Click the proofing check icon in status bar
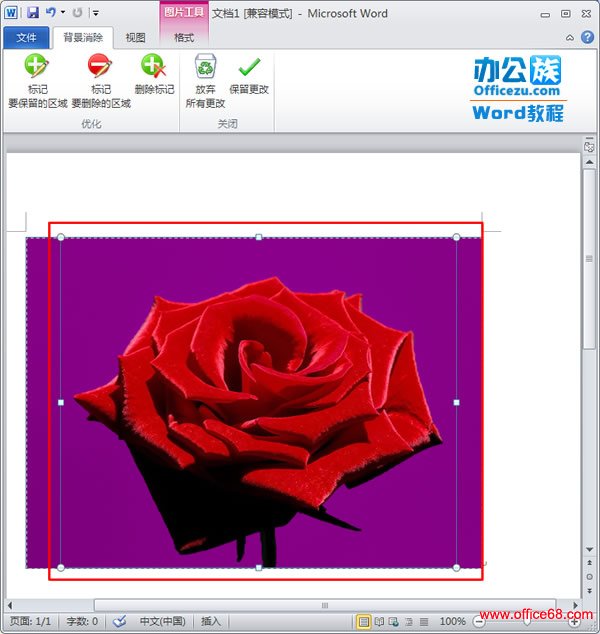 pyautogui.click(x=119, y=621)
